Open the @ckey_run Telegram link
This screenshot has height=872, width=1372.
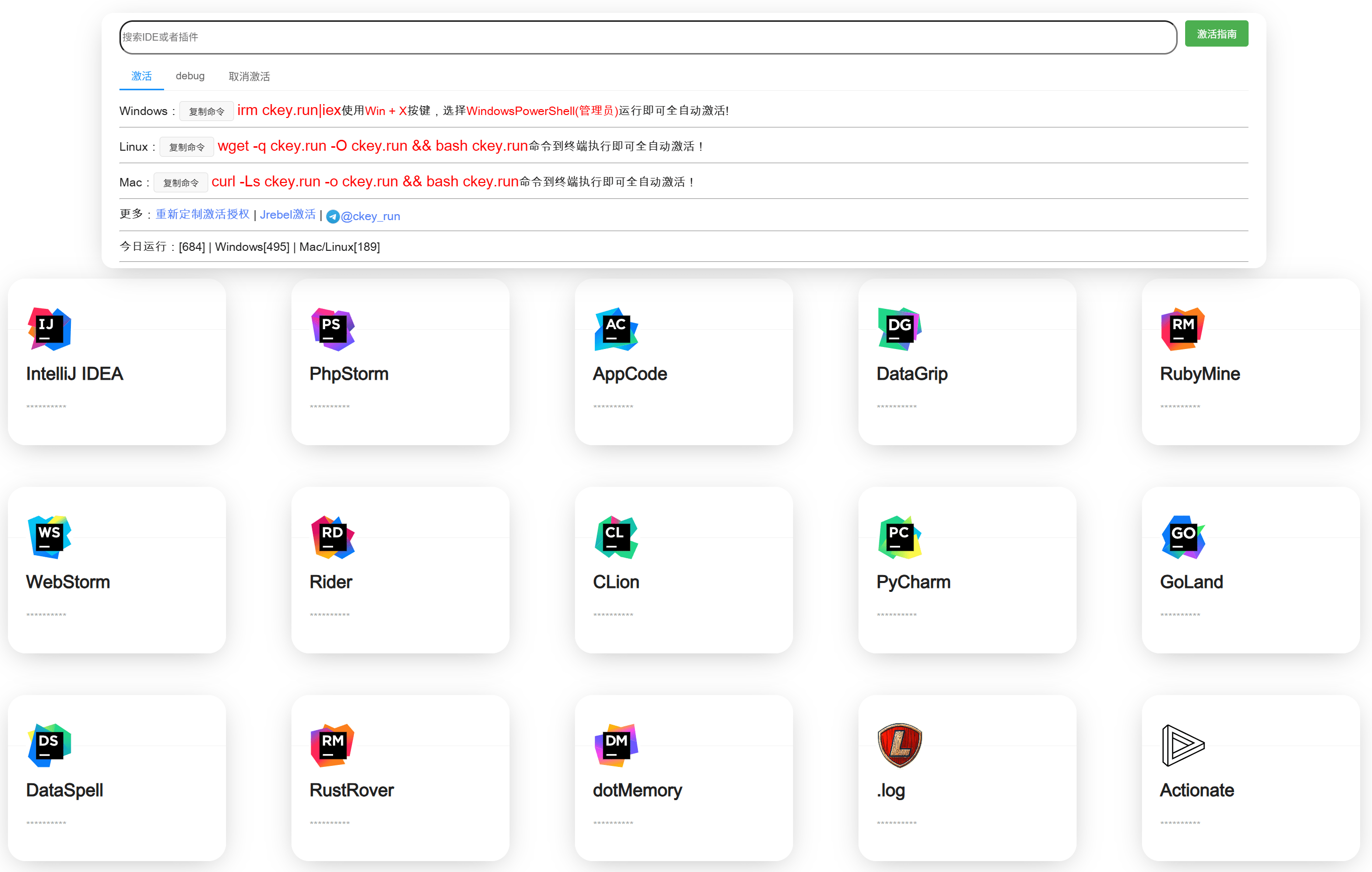tap(370, 216)
